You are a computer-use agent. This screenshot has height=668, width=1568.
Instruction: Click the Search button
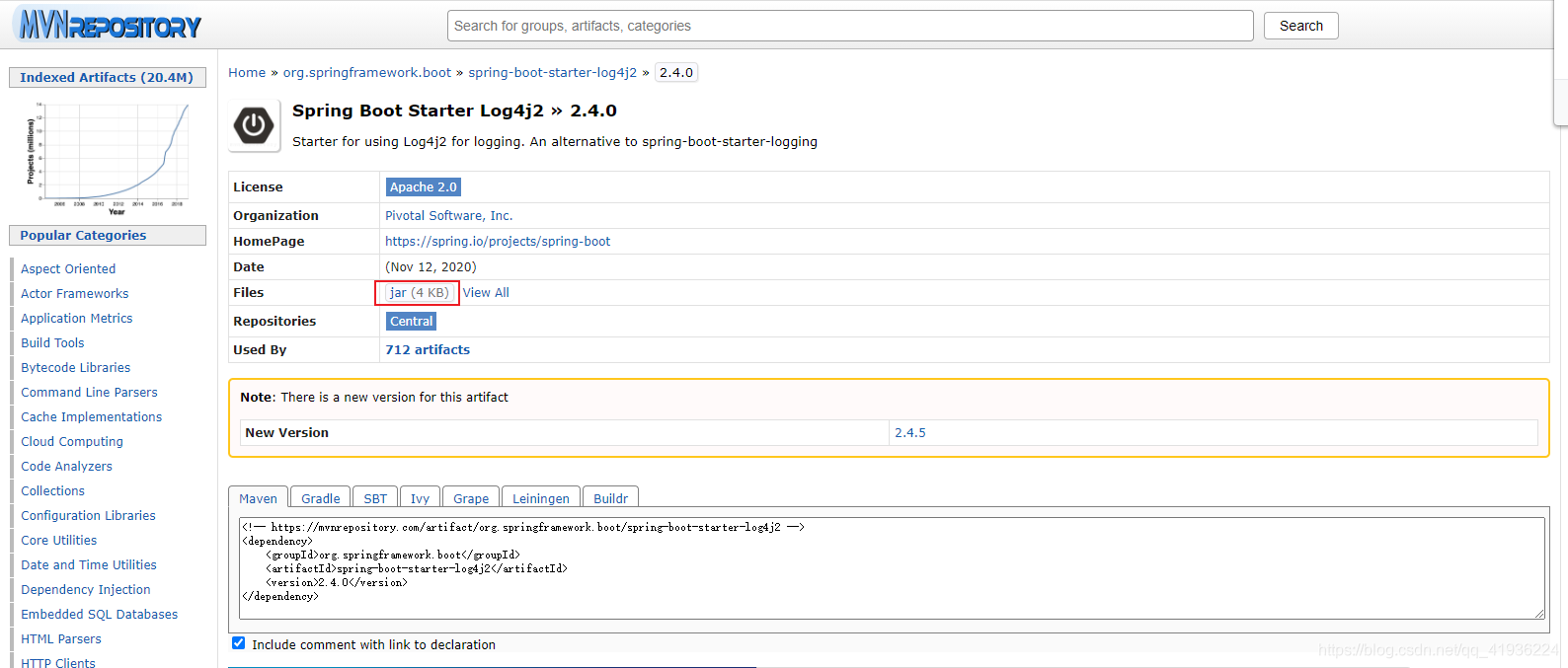point(1300,26)
